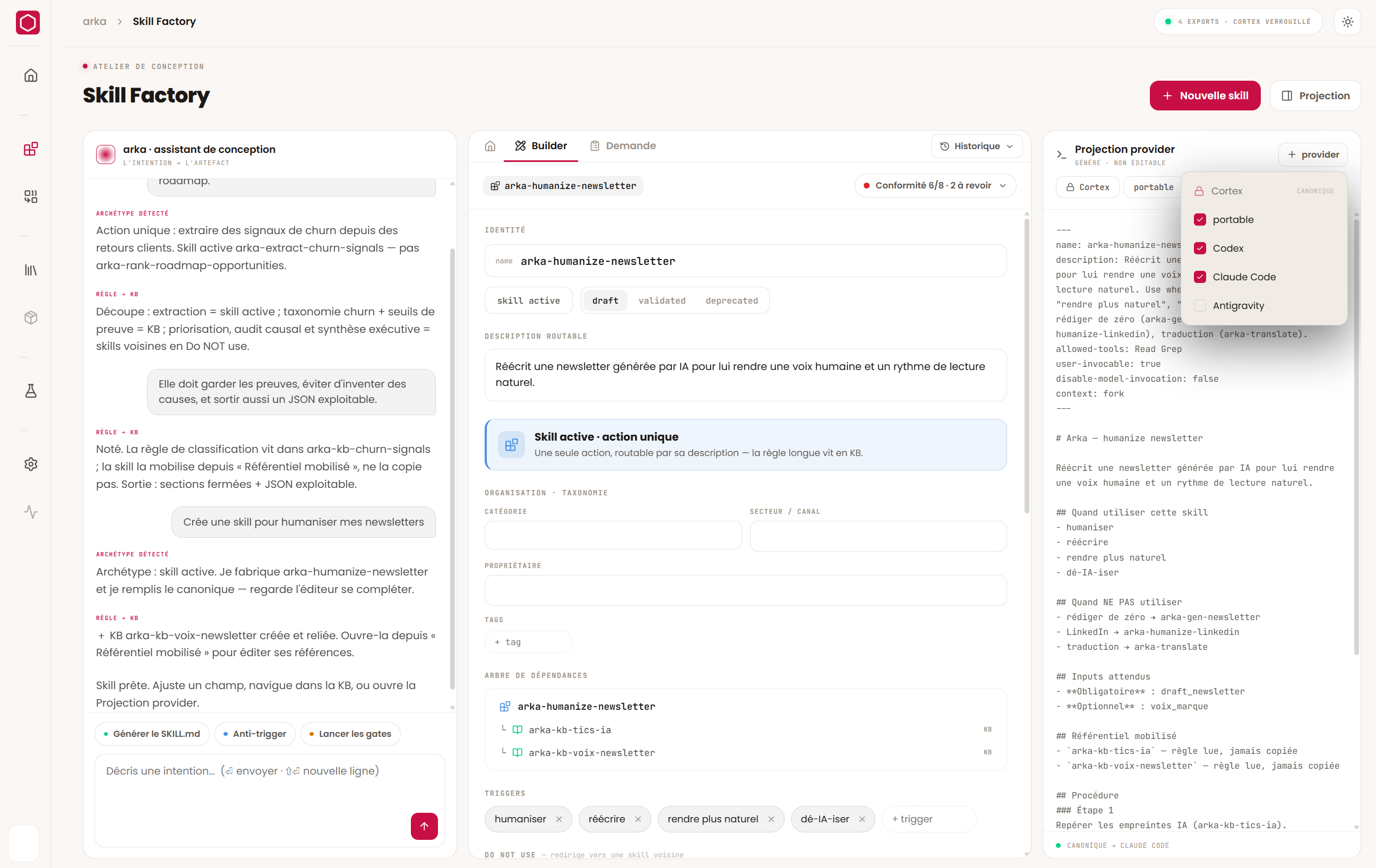Click the exports Cortex verrouillé status pill

point(1238,22)
